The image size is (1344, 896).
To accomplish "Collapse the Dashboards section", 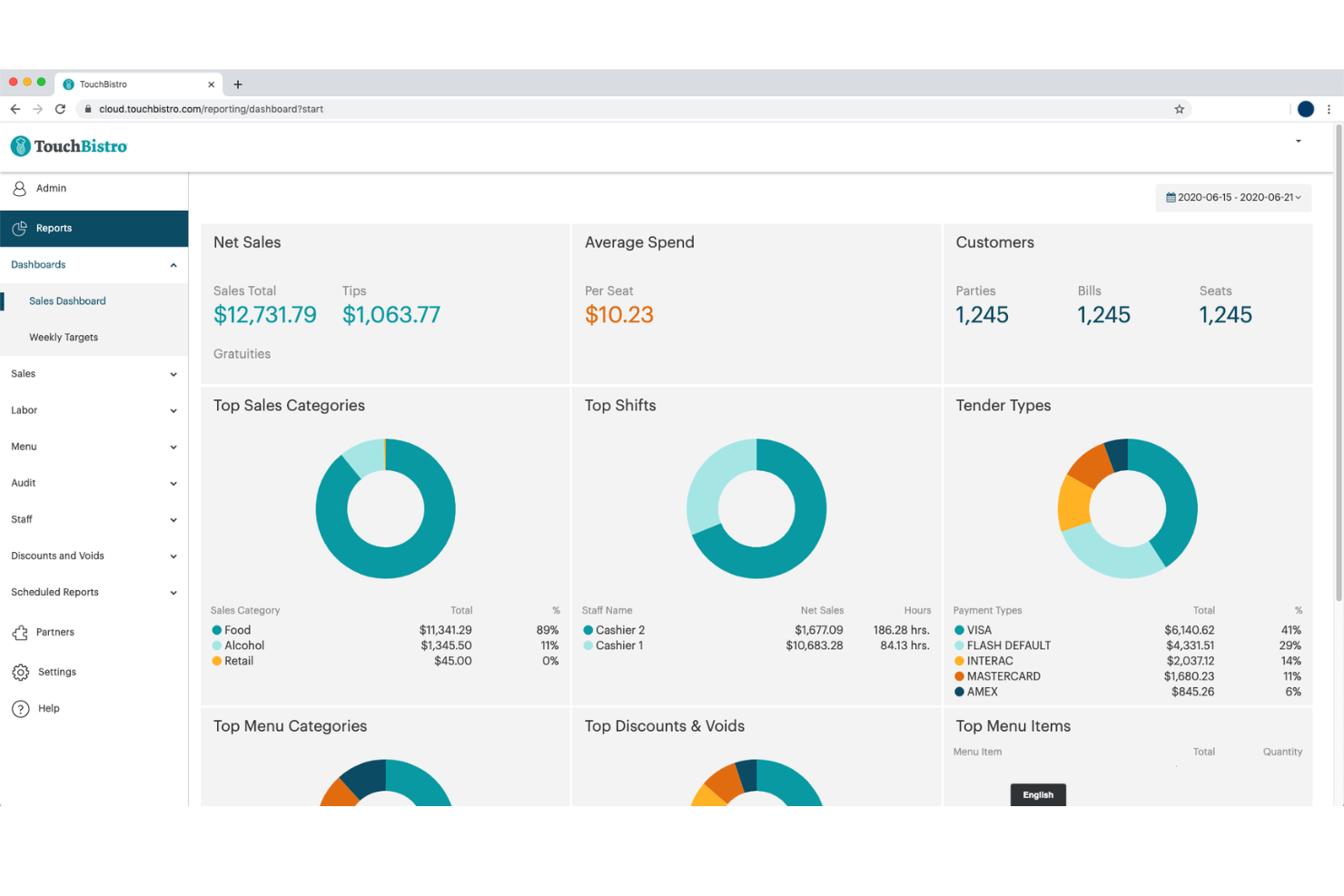I will [x=173, y=264].
